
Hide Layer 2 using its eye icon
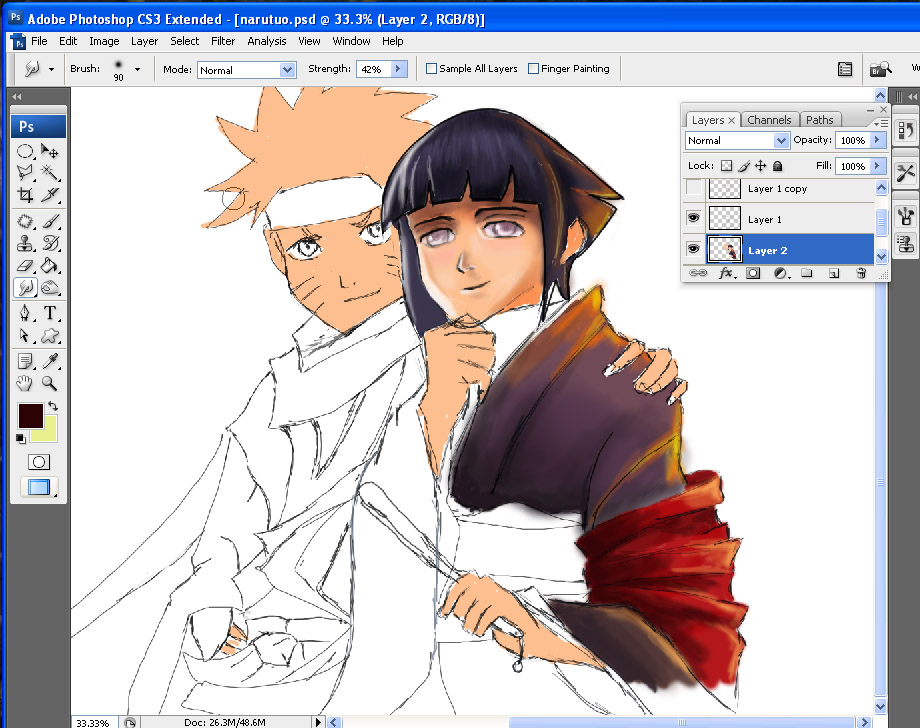694,249
